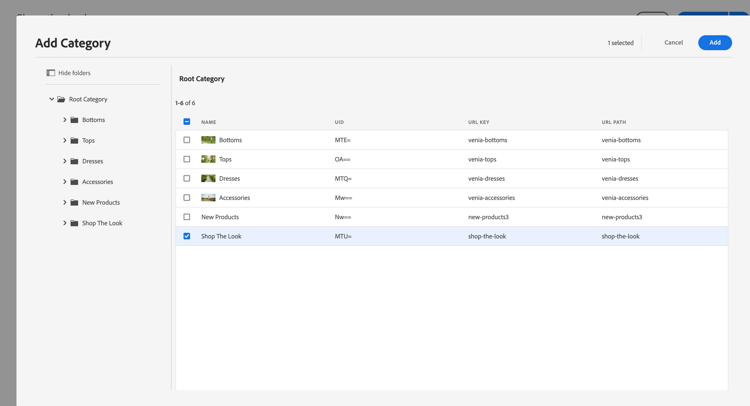Check the Bottoms row checkbox
This screenshot has height=406, width=750.
click(187, 140)
